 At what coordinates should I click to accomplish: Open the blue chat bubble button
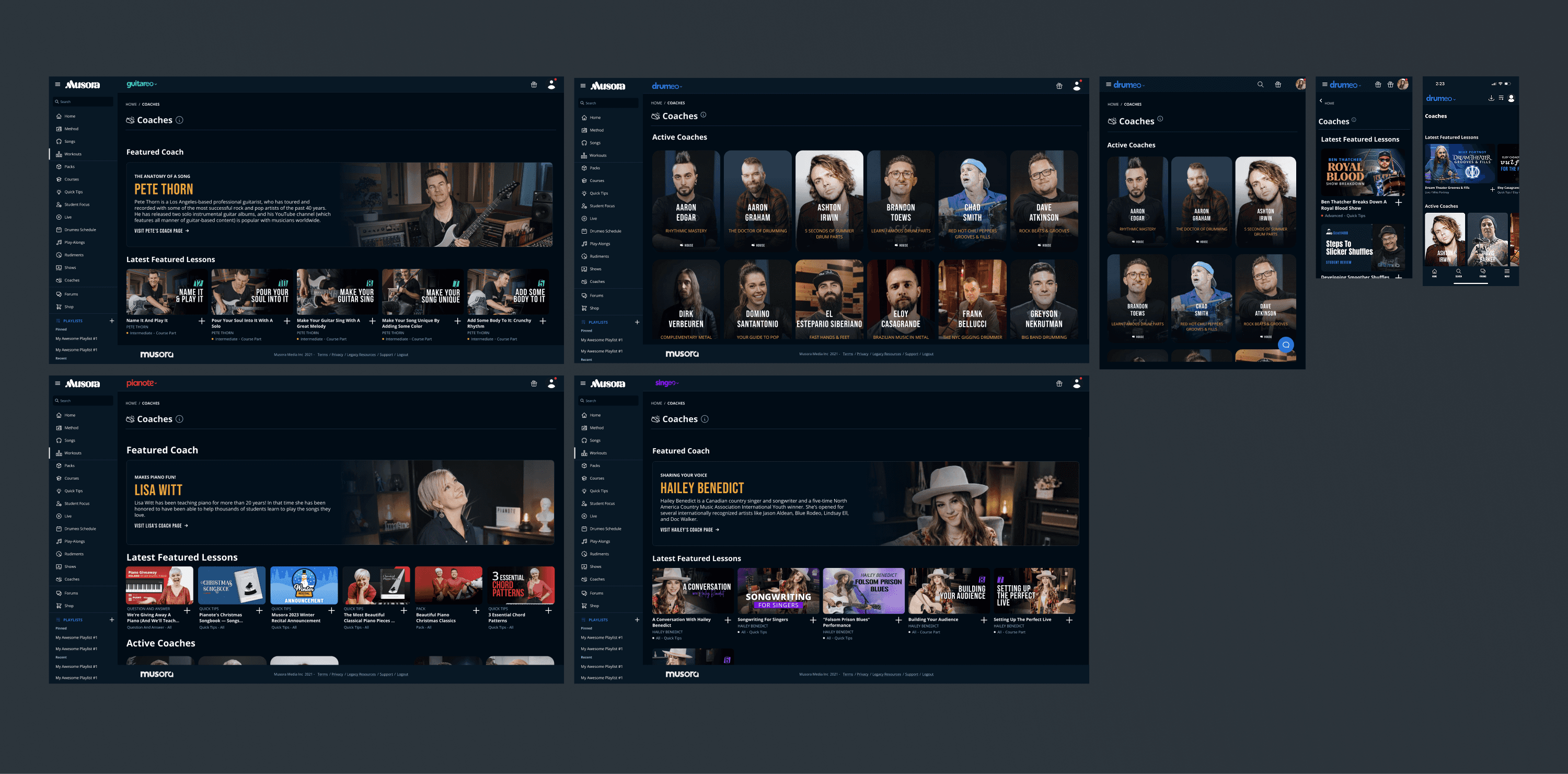(1286, 345)
